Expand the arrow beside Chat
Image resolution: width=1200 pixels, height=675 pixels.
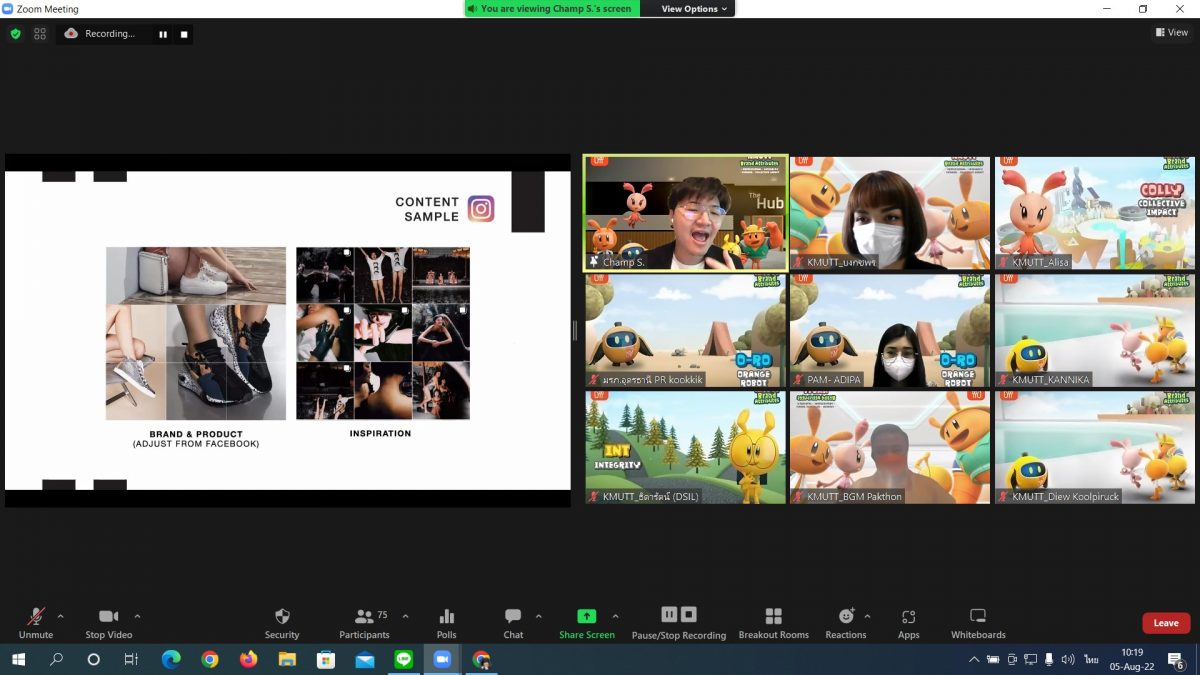[x=538, y=616]
